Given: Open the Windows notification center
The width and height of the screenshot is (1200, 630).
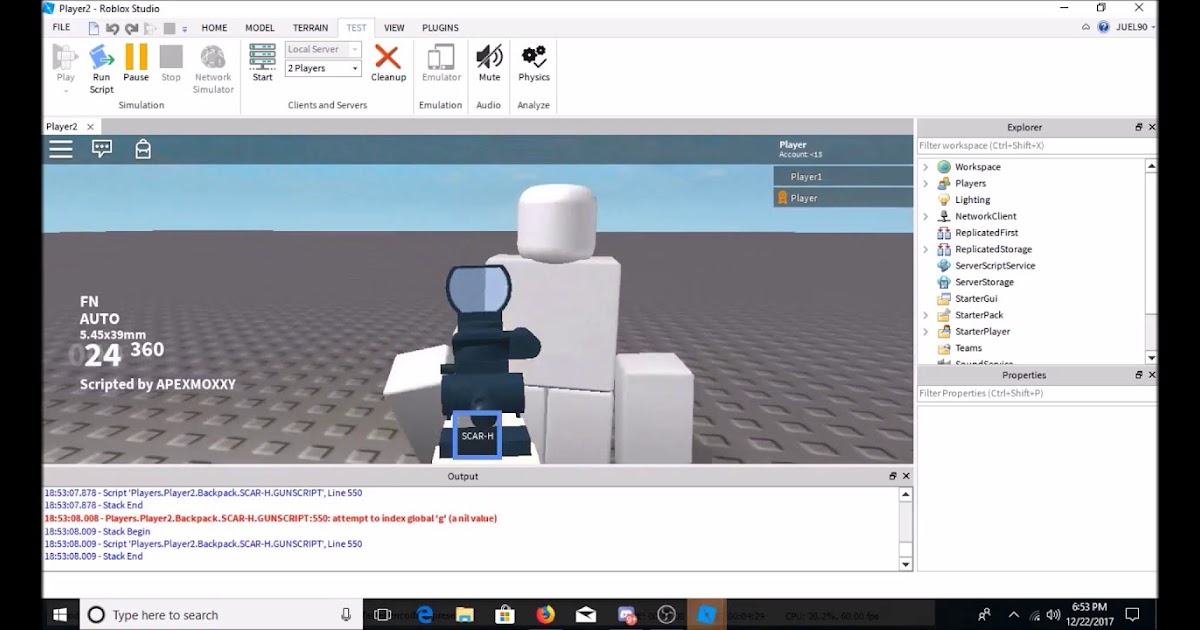Looking at the screenshot, I should tap(1132, 614).
